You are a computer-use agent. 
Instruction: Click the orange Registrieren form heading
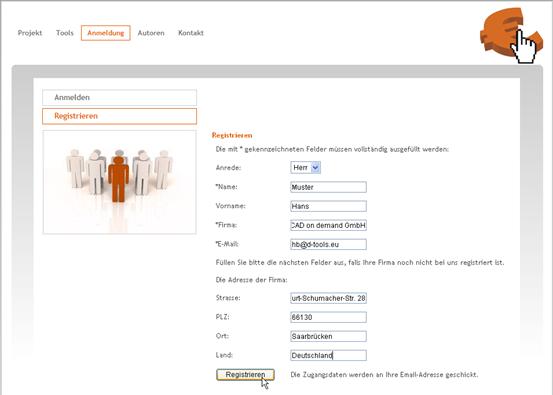tap(232, 135)
